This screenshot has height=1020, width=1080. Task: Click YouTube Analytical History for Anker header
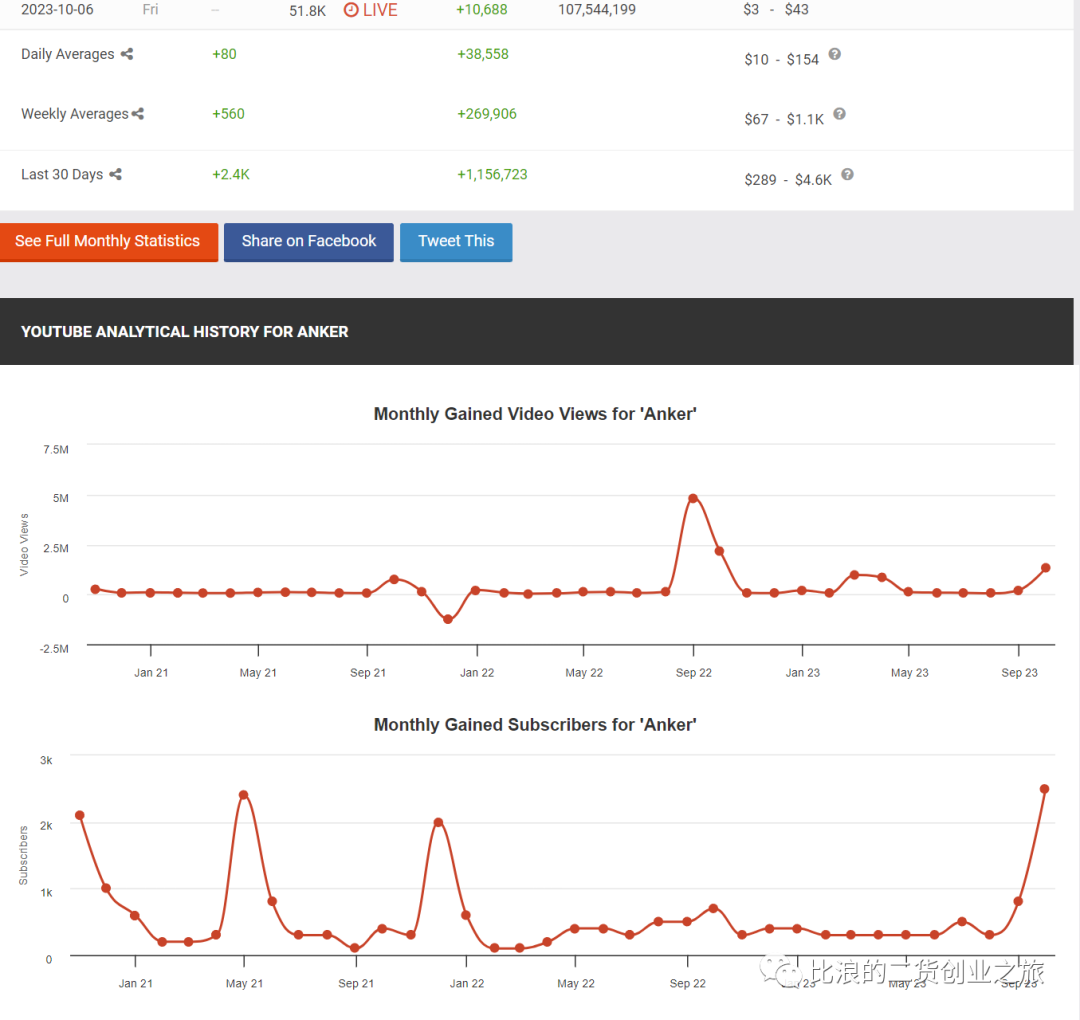click(185, 332)
